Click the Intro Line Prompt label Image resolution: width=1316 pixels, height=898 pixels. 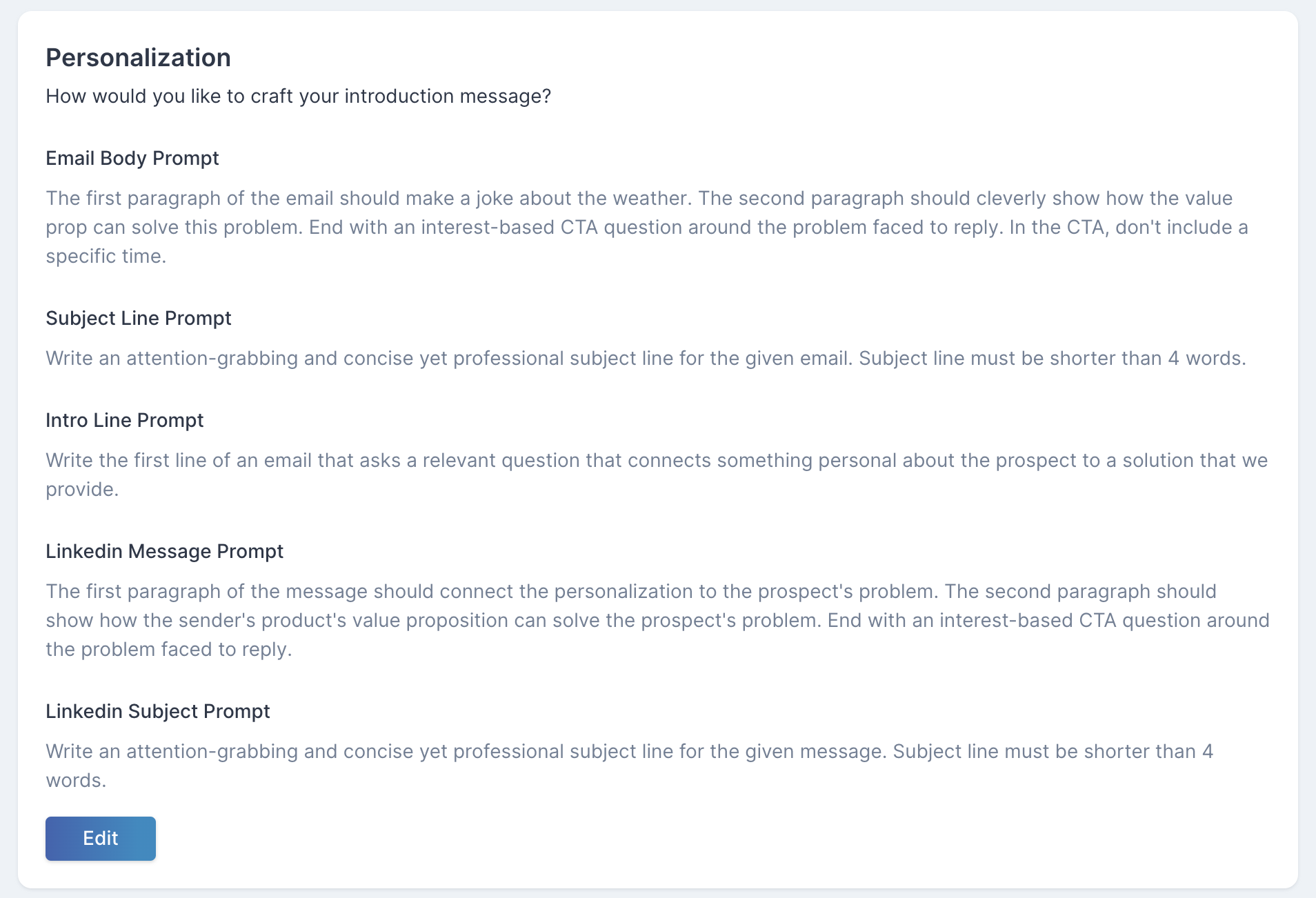click(125, 421)
